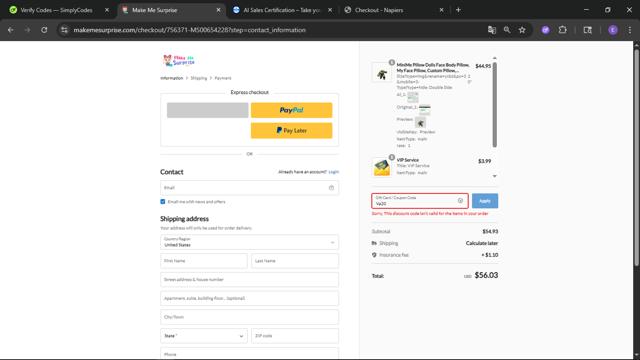The image size is (640, 360).
Task: Open site information icon in address bar
Action: coord(64,30)
